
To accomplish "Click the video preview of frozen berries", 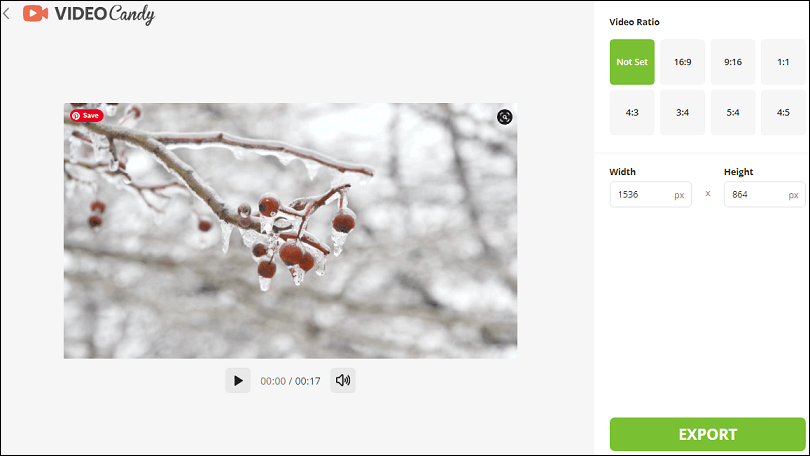I will (290, 231).
